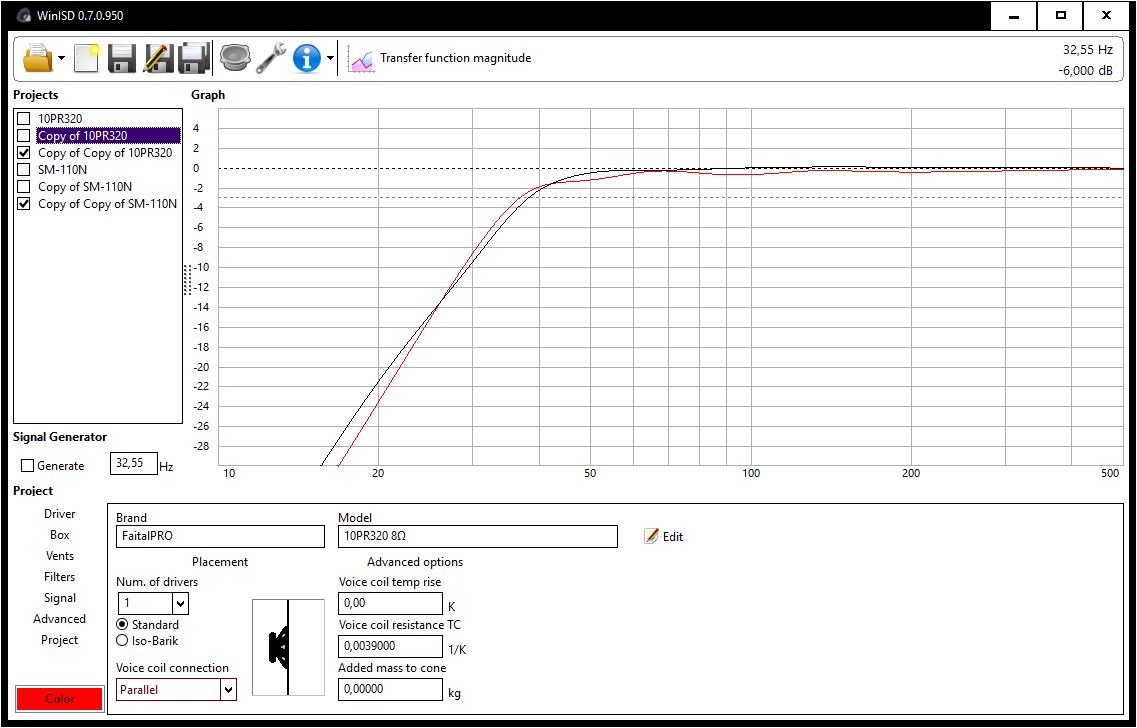The height and width of the screenshot is (728, 1137).
Task: Click the blue info icon
Action: [x=307, y=58]
